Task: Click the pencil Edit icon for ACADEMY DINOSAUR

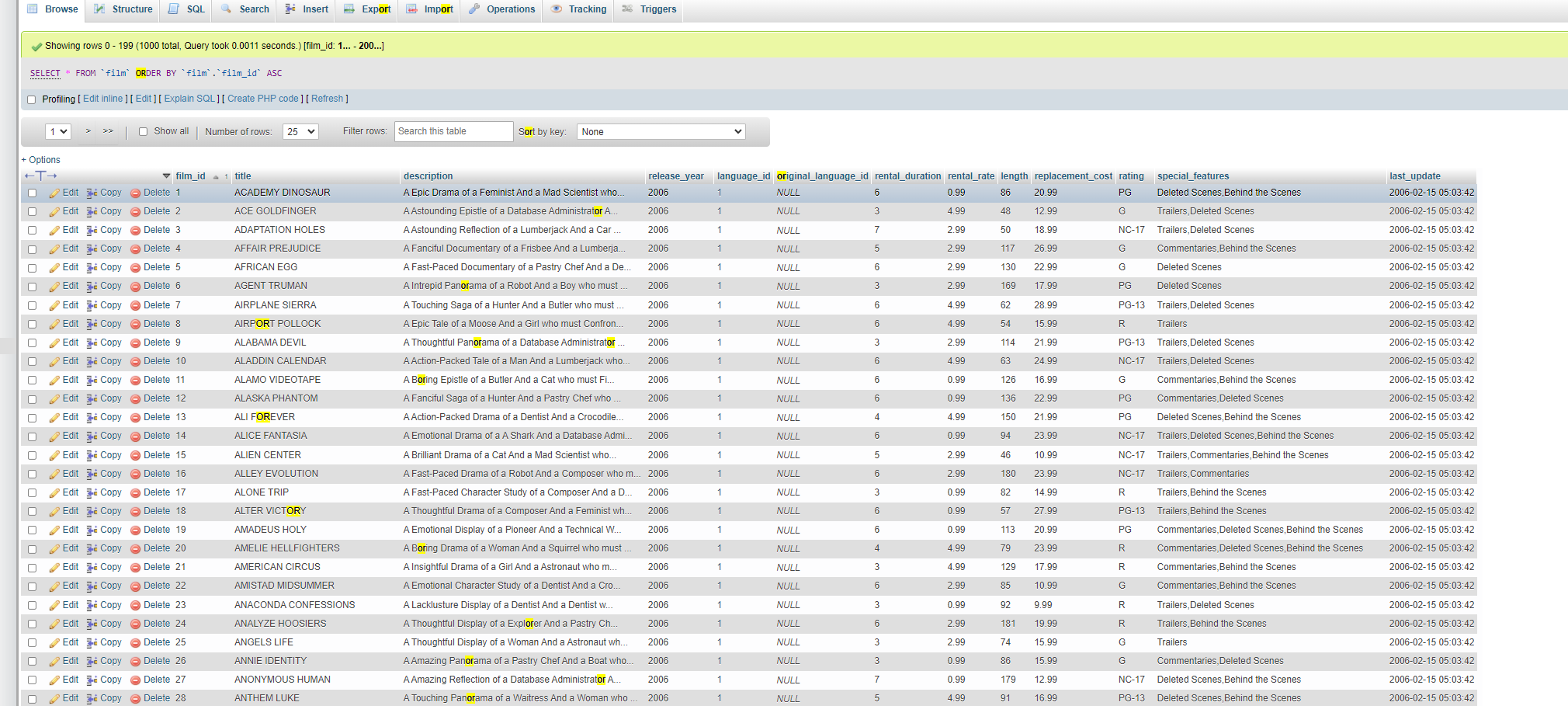Action: tap(54, 193)
